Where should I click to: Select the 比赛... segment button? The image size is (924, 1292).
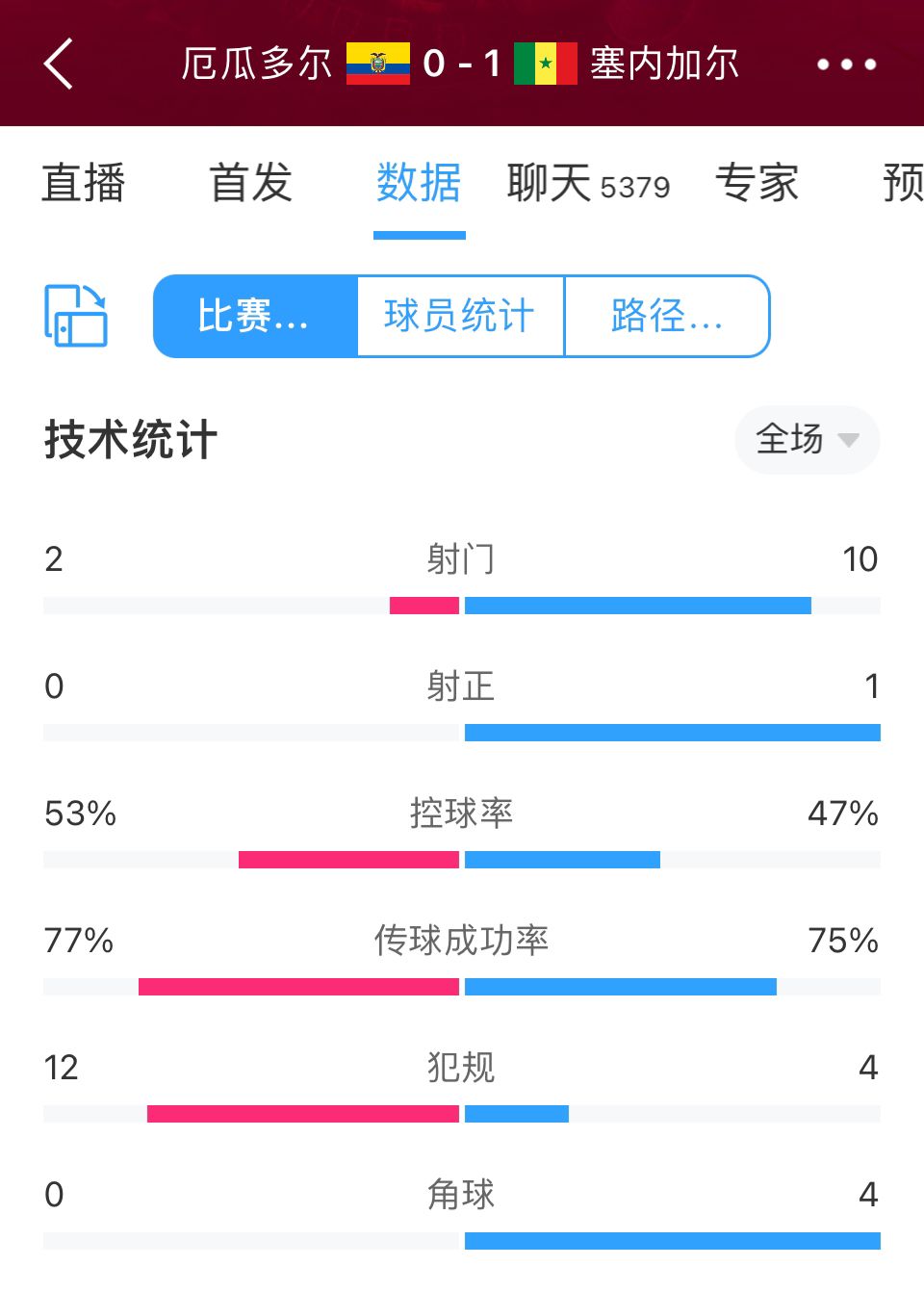coord(255,316)
